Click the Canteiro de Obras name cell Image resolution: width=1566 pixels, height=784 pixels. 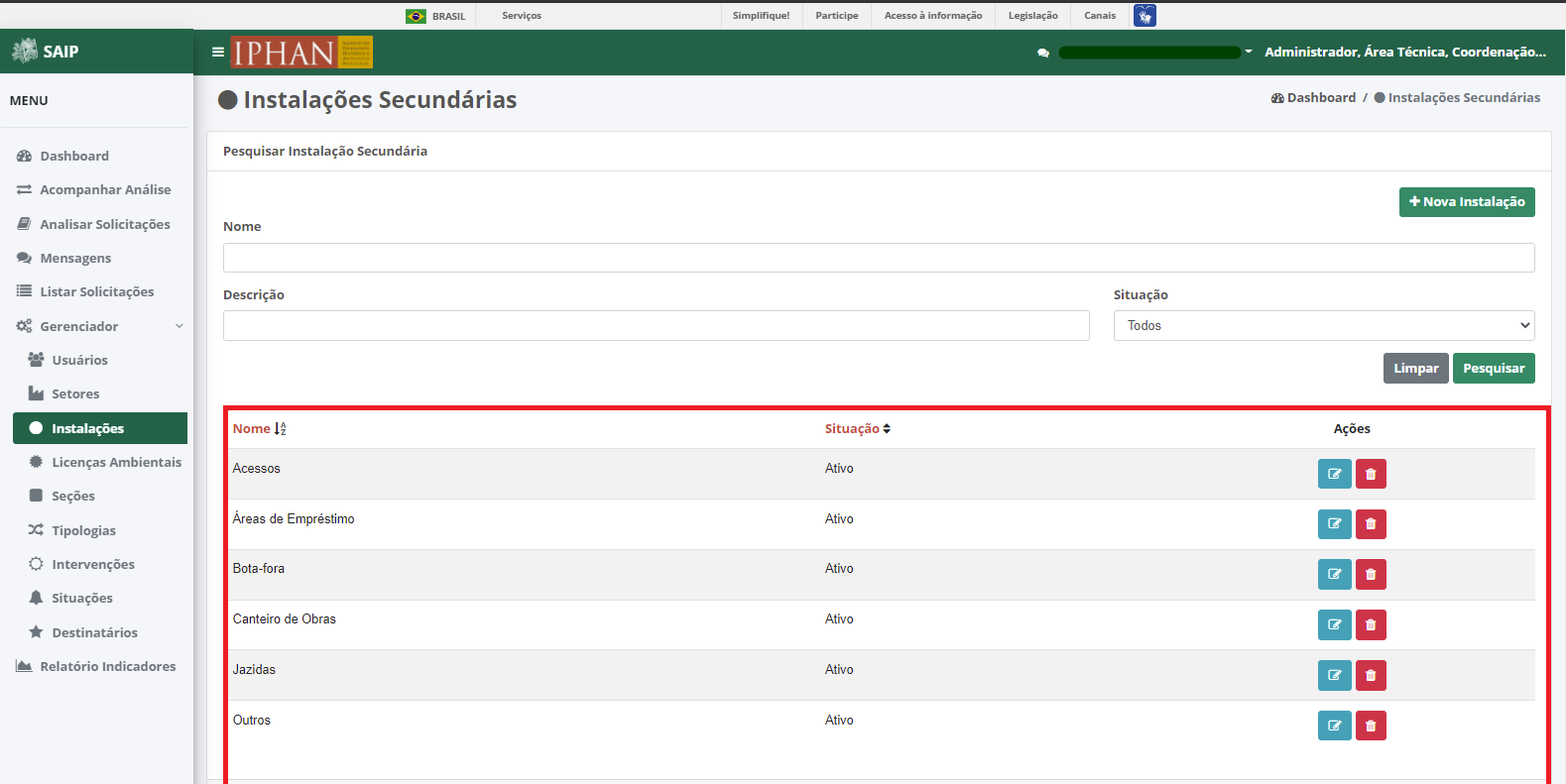285,618
